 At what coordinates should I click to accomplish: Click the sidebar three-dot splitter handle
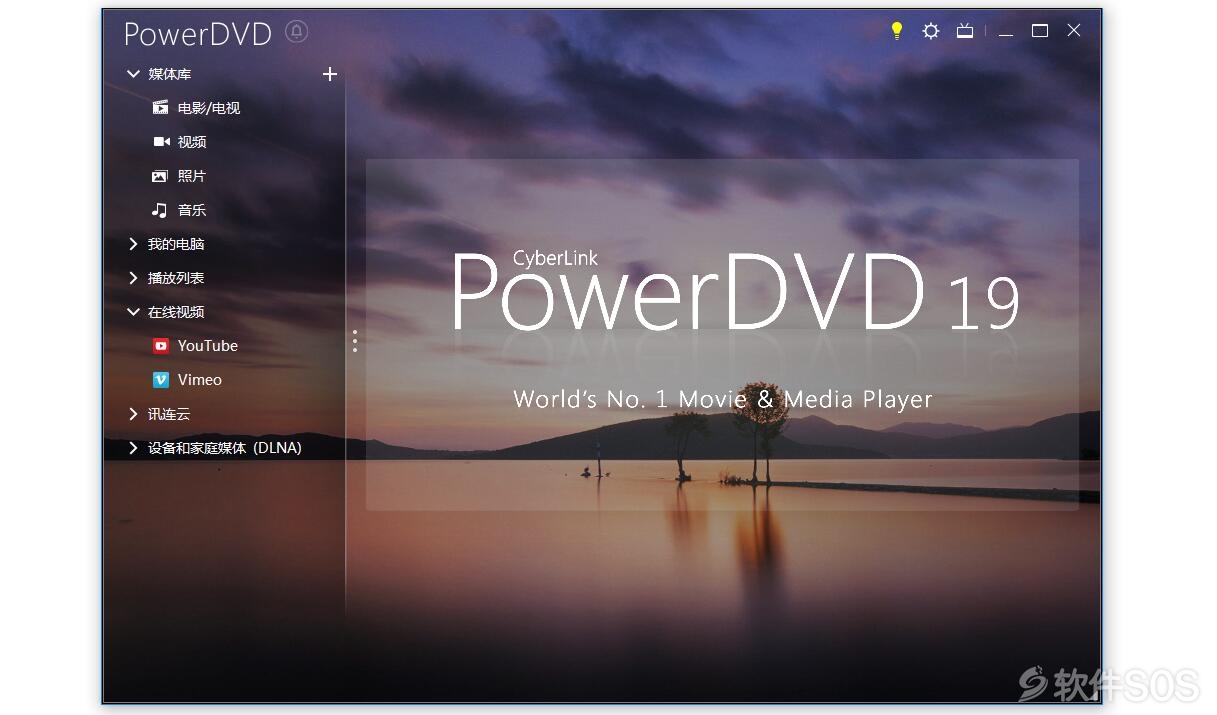pyautogui.click(x=354, y=341)
